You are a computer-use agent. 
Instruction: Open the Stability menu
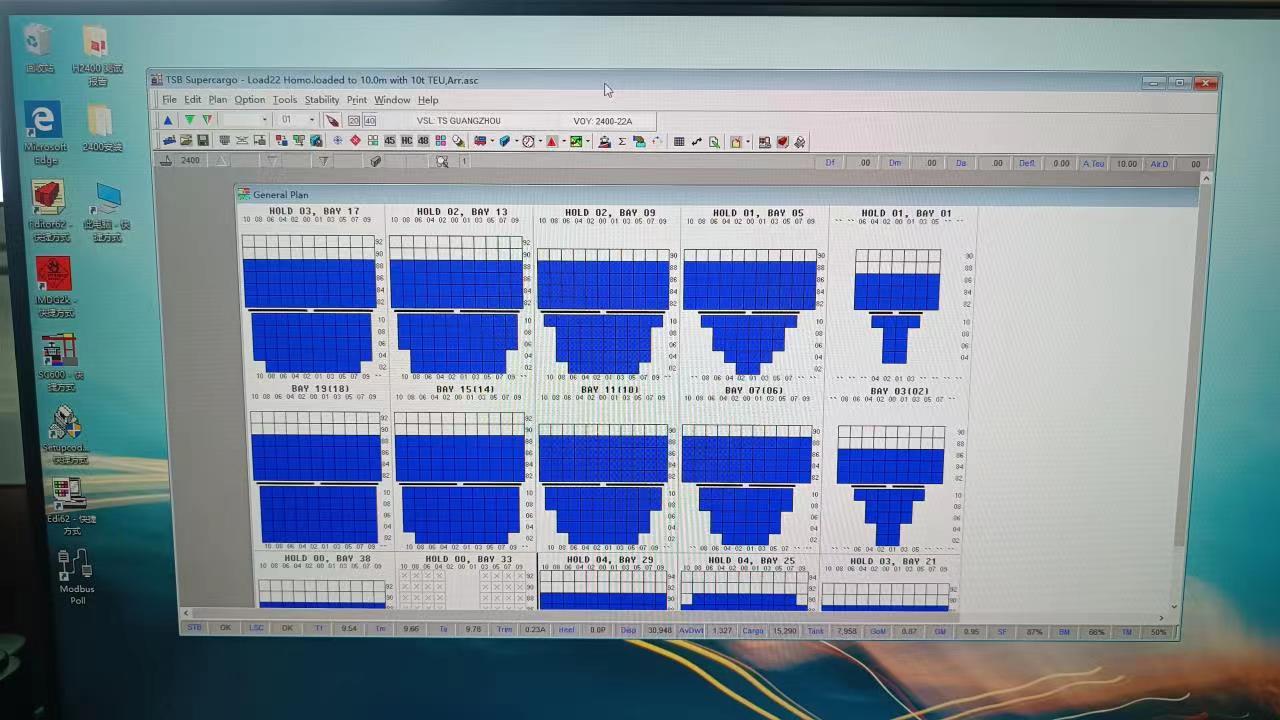click(x=321, y=100)
